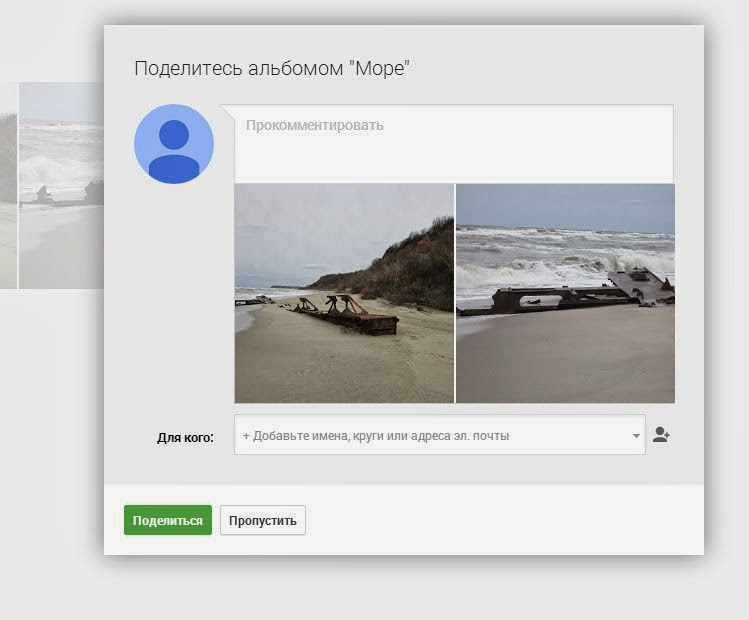
Task: Click the add people icon
Action: click(x=661, y=435)
